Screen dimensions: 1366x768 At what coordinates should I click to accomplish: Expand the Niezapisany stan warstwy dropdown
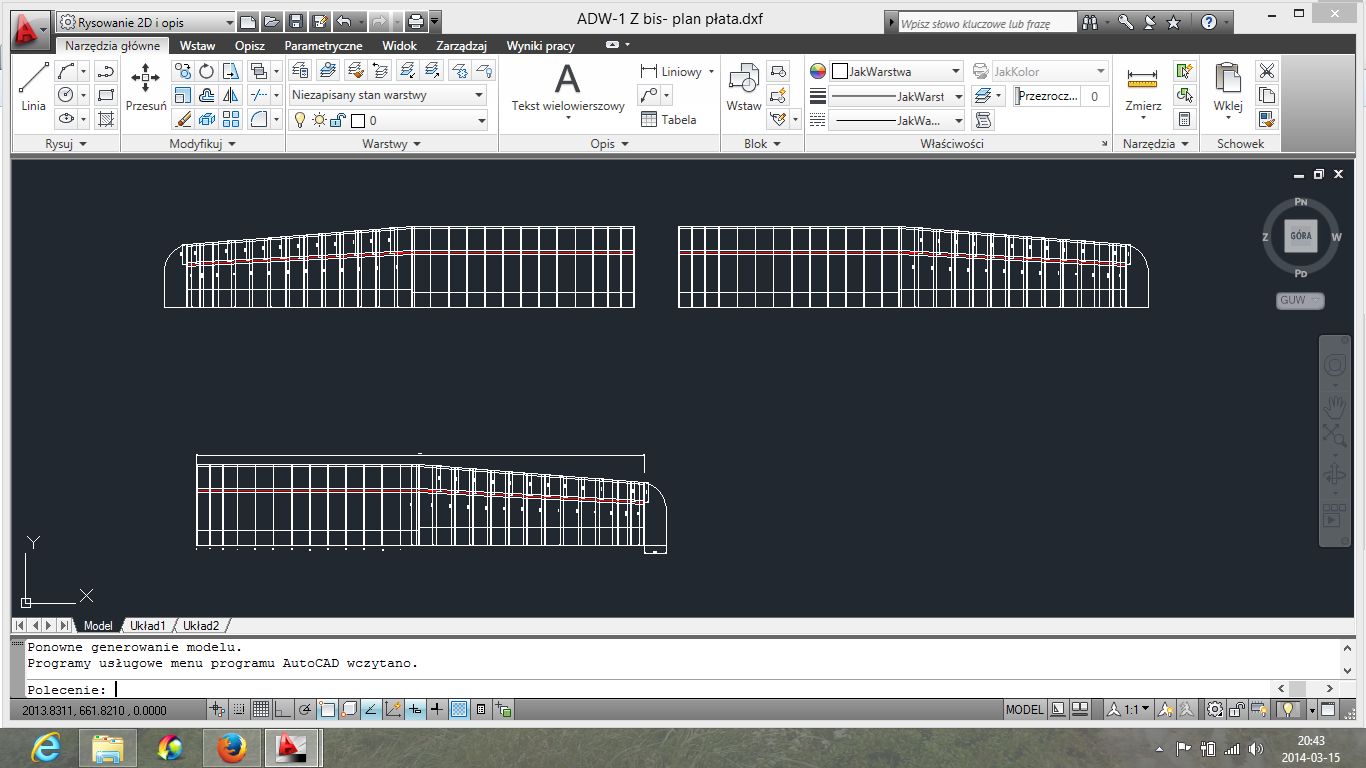[479, 95]
